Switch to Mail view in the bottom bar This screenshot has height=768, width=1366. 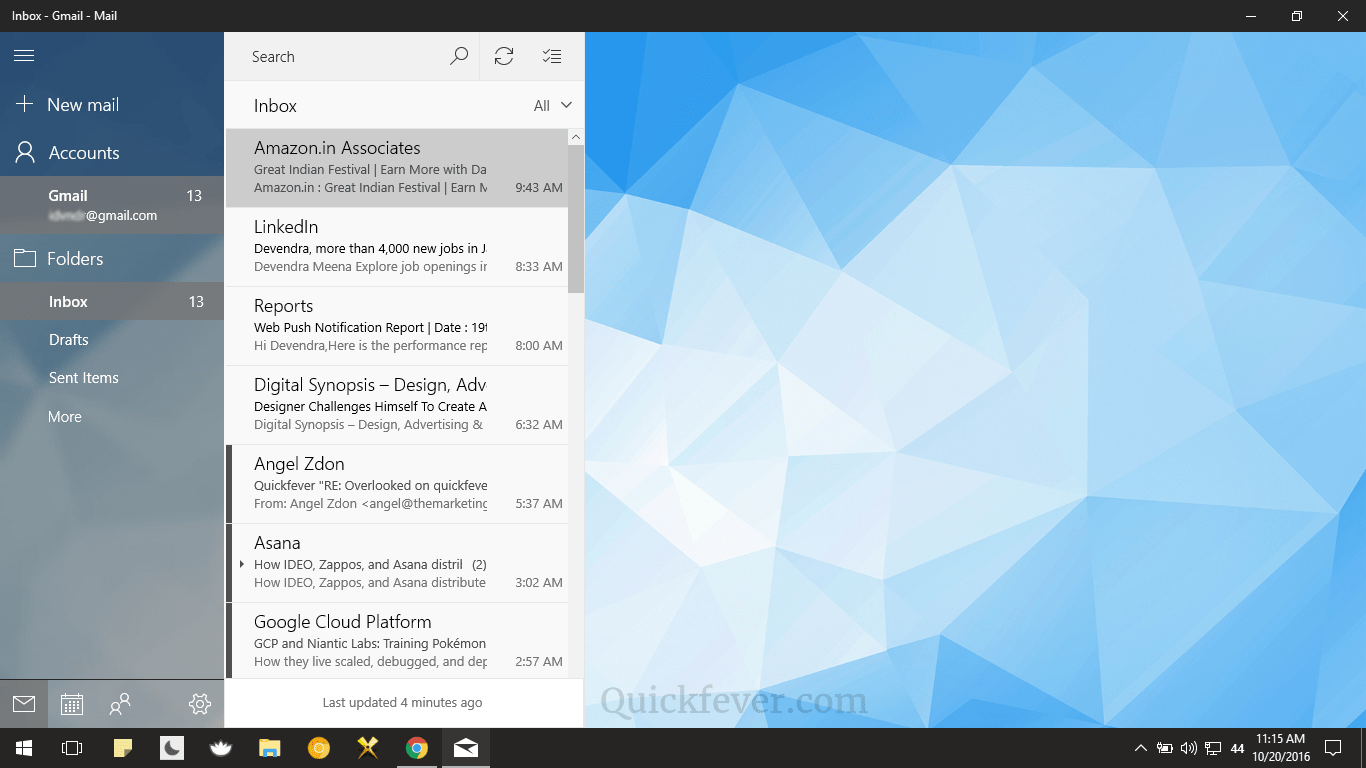(x=24, y=704)
